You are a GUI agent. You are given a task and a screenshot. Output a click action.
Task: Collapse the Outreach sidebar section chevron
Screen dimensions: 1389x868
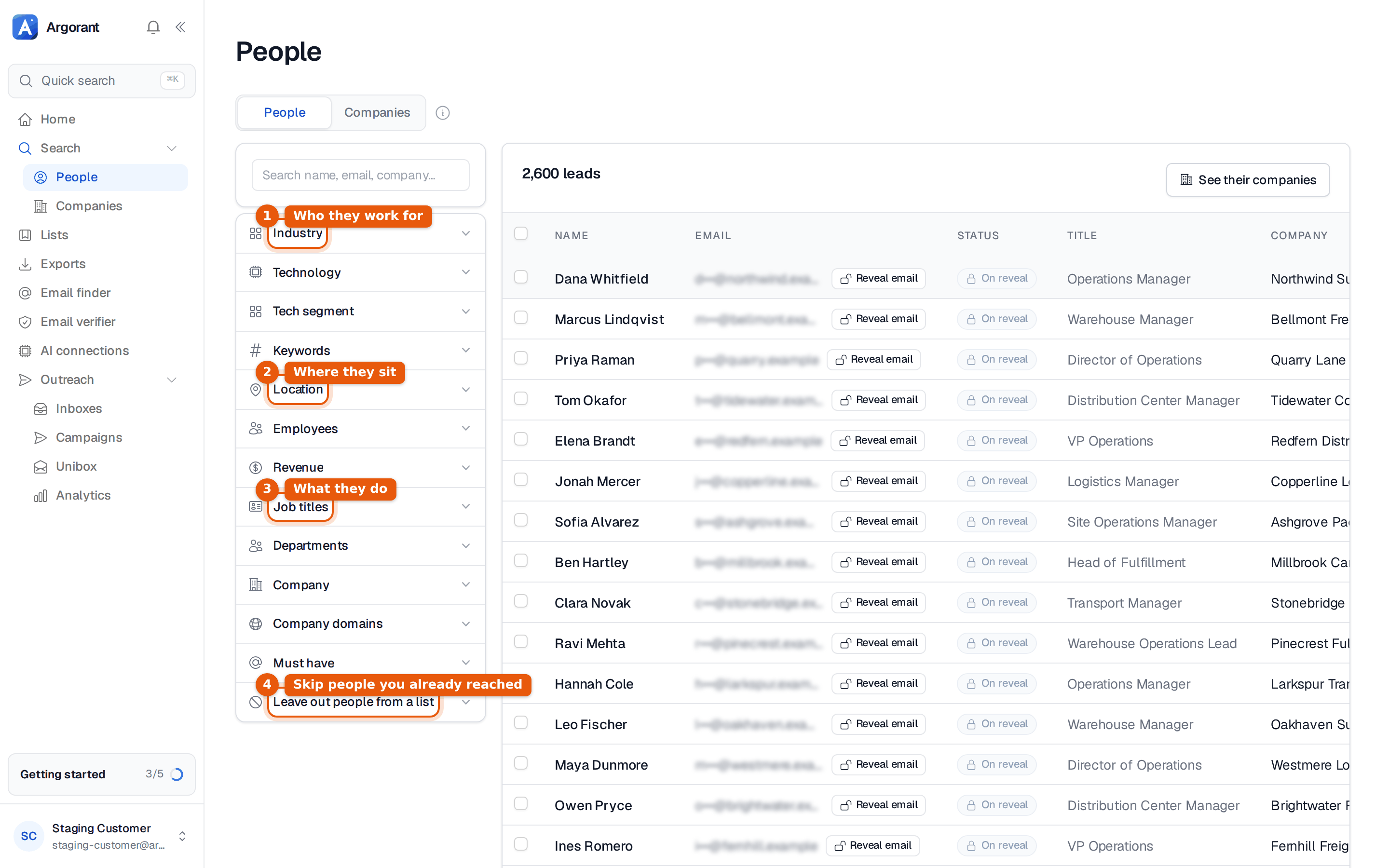(172, 380)
